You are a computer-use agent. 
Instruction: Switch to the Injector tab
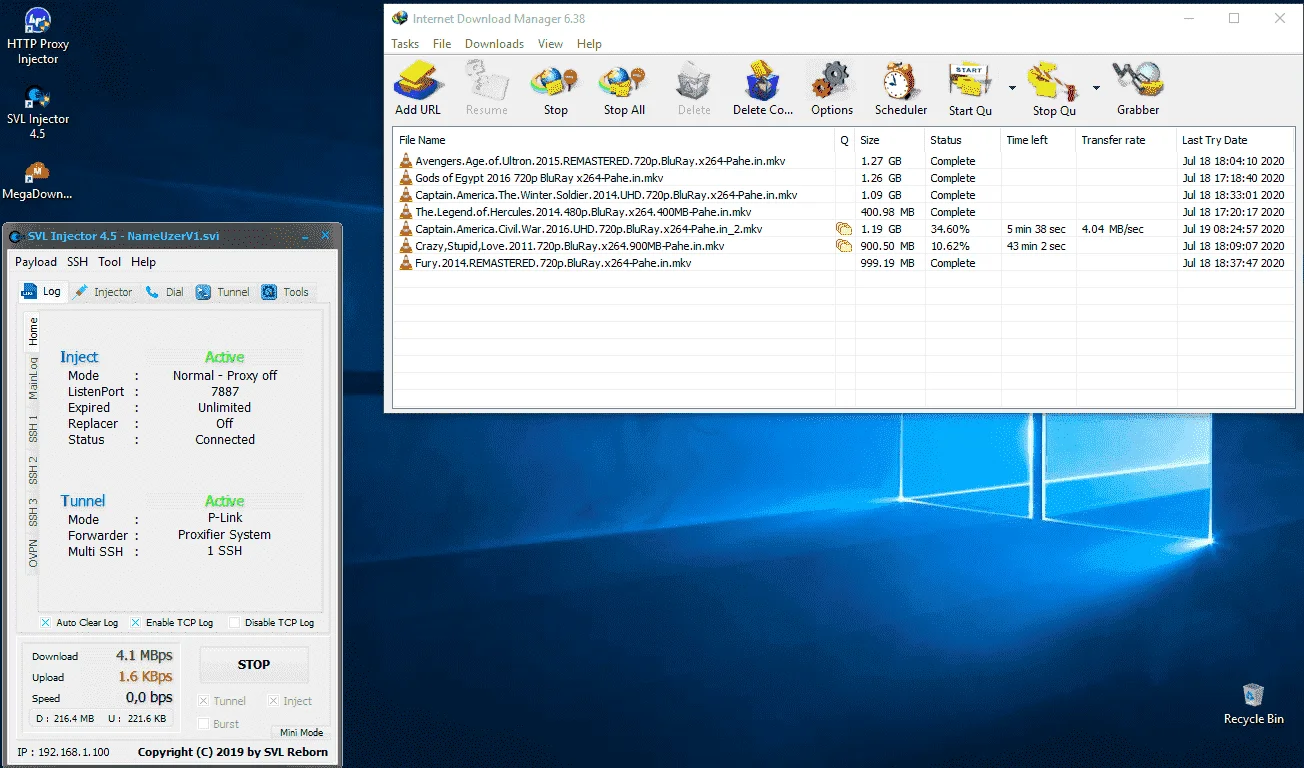pos(103,292)
